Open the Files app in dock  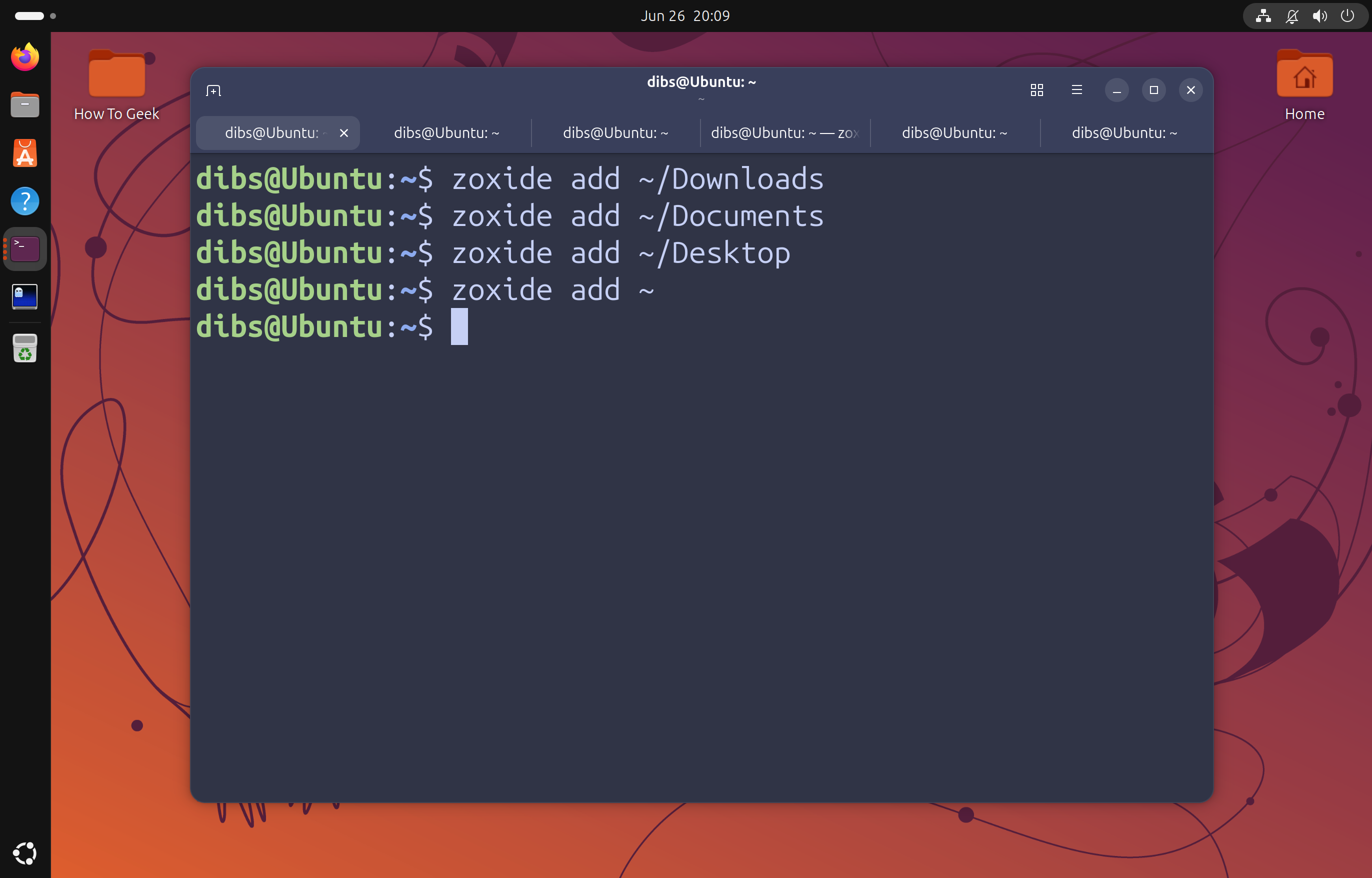[x=25, y=105]
